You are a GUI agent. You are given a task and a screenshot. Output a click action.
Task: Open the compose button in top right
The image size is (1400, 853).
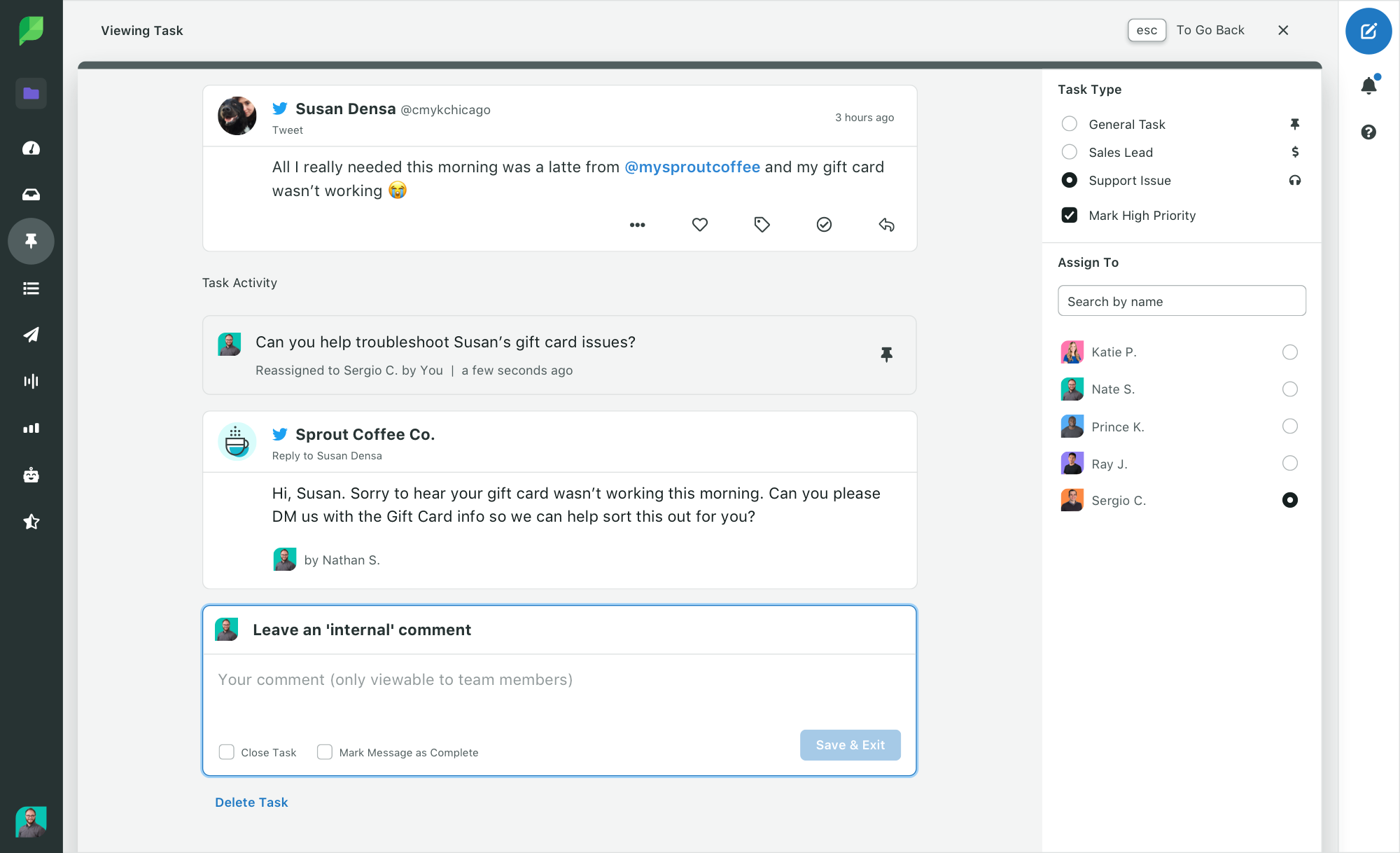(x=1368, y=31)
